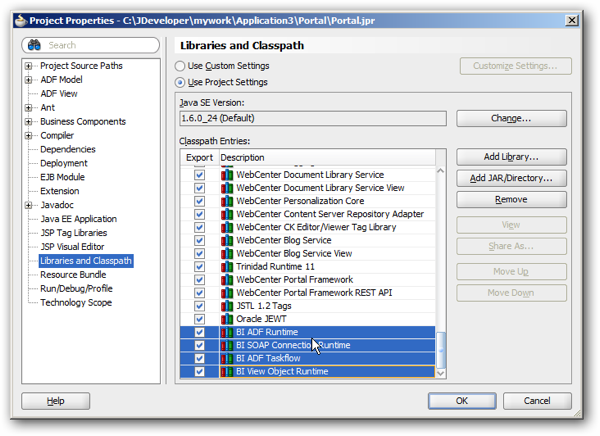
Task: Open Help for project properties
Action: click(55, 401)
